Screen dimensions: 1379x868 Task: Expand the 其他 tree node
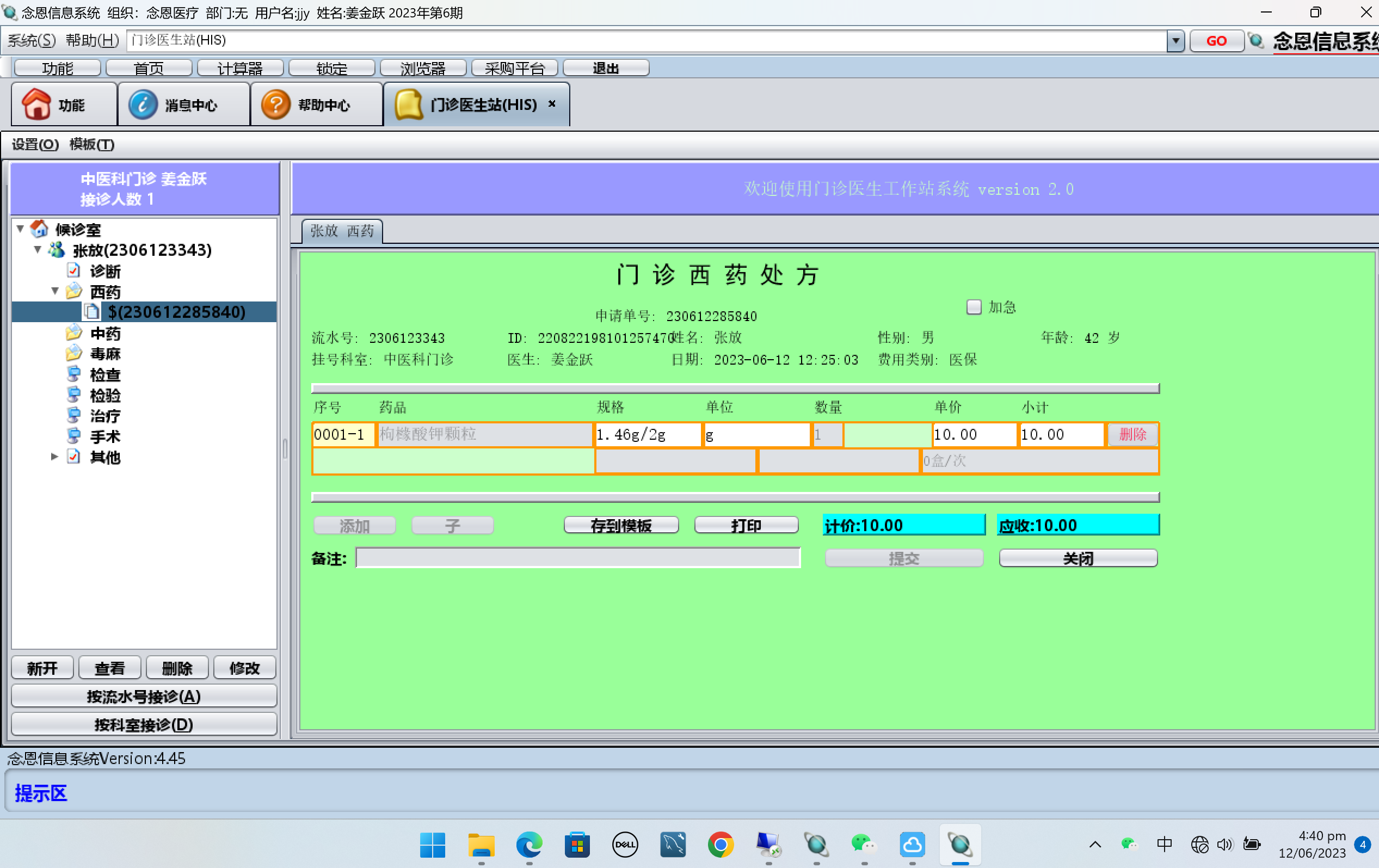tap(55, 457)
